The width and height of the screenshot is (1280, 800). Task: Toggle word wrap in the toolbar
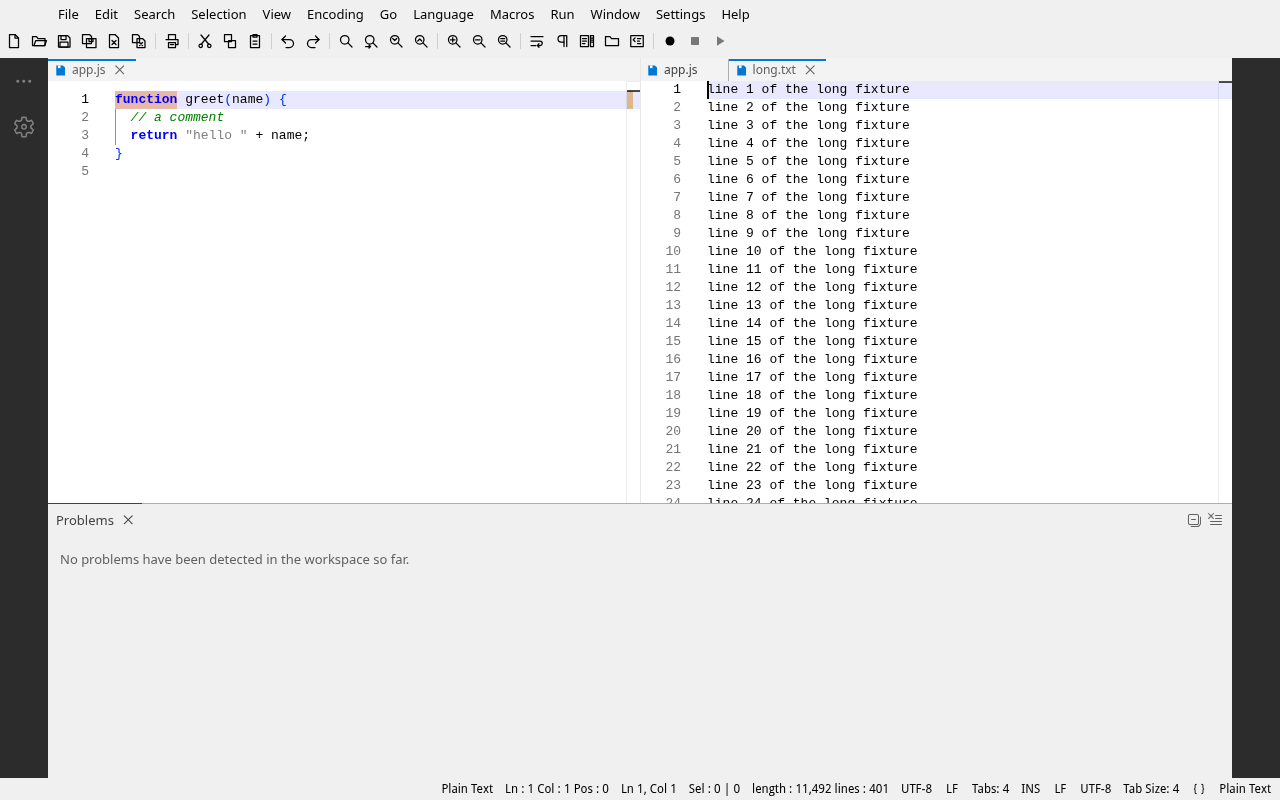coord(537,41)
